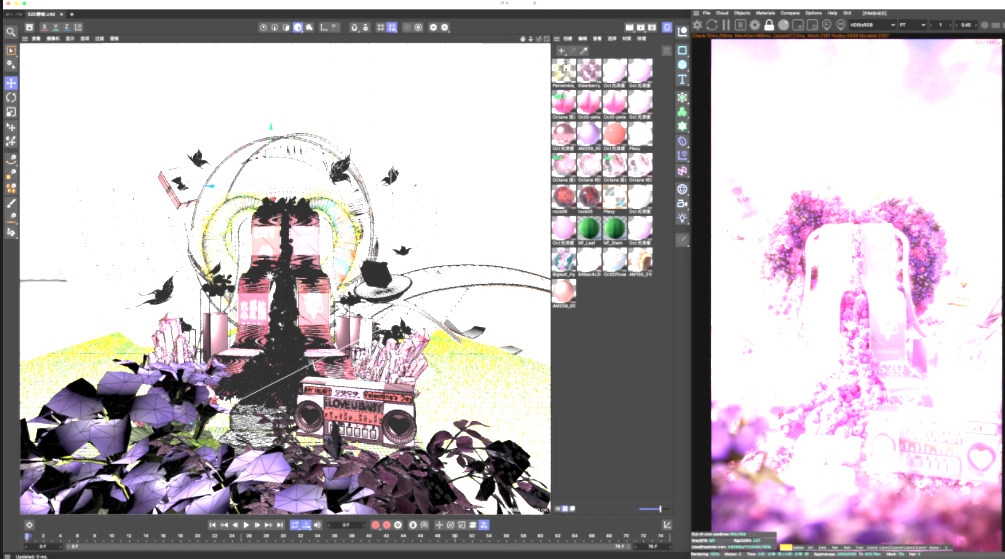This screenshot has height=559, width=1005.
Task: Click render to picture viewer clapper icon
Action: tap(640, 28)
